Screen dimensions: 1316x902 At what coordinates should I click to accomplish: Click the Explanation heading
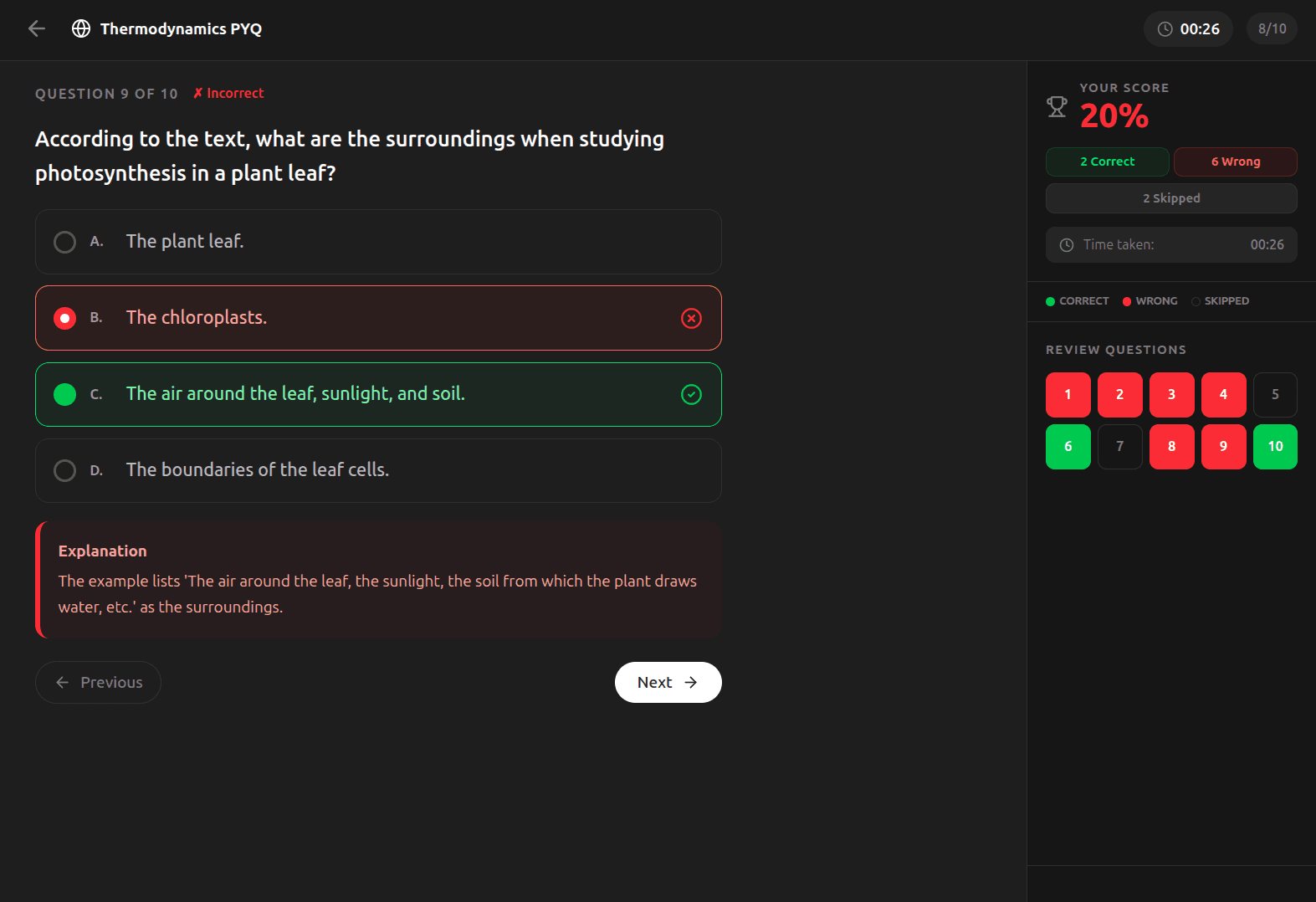click(103, 551)
